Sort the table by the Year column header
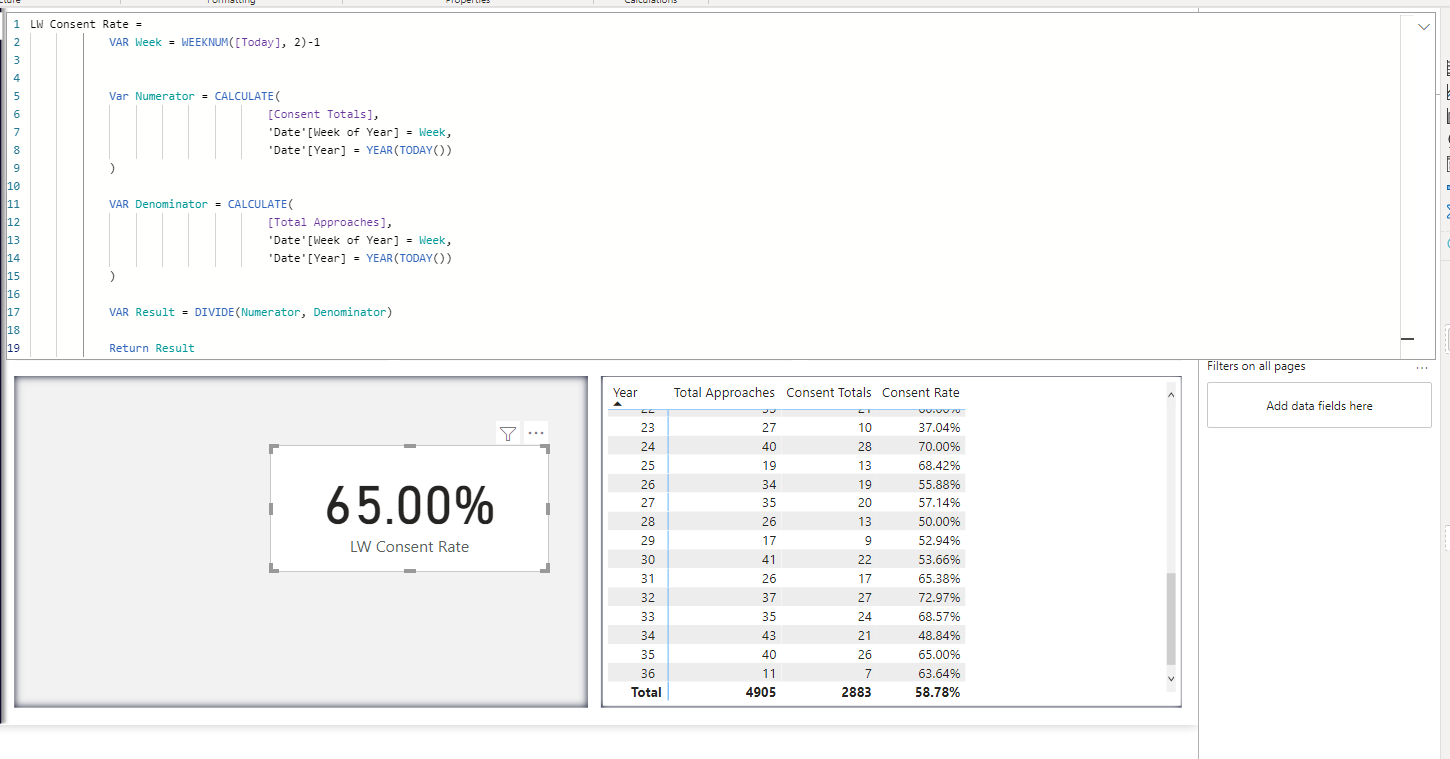Screen dimensions: 1450x759 pos(625,393)
